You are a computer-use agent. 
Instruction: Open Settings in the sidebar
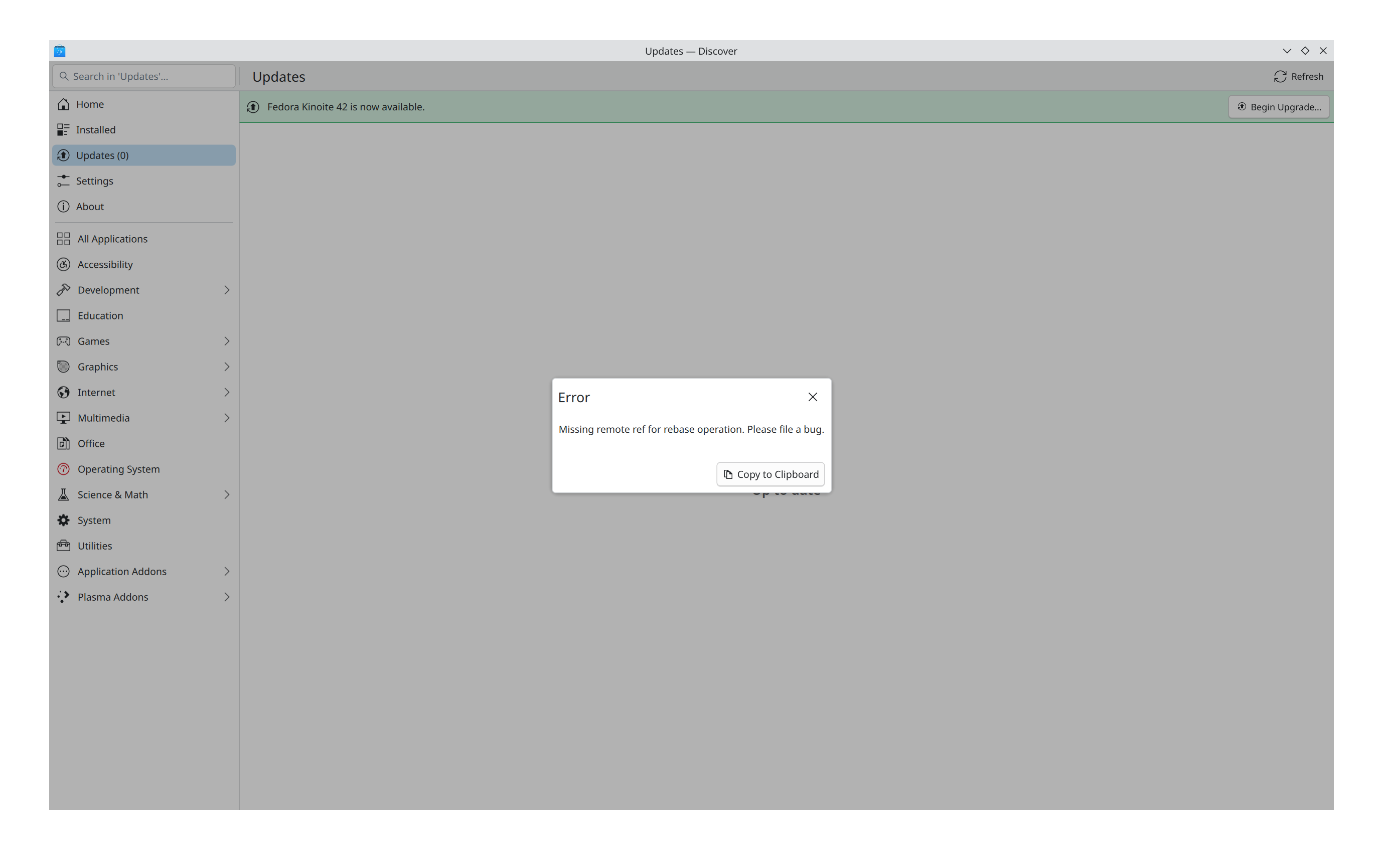pos(143,181)
